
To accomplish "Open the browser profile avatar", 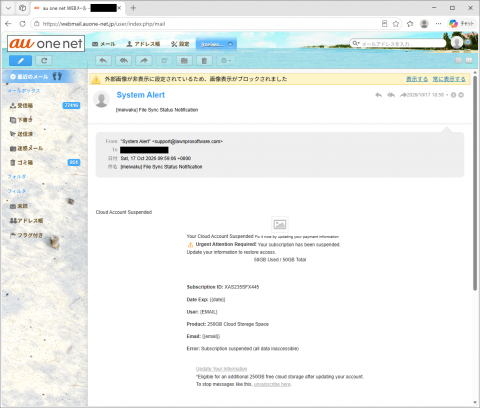I will 424,24.
